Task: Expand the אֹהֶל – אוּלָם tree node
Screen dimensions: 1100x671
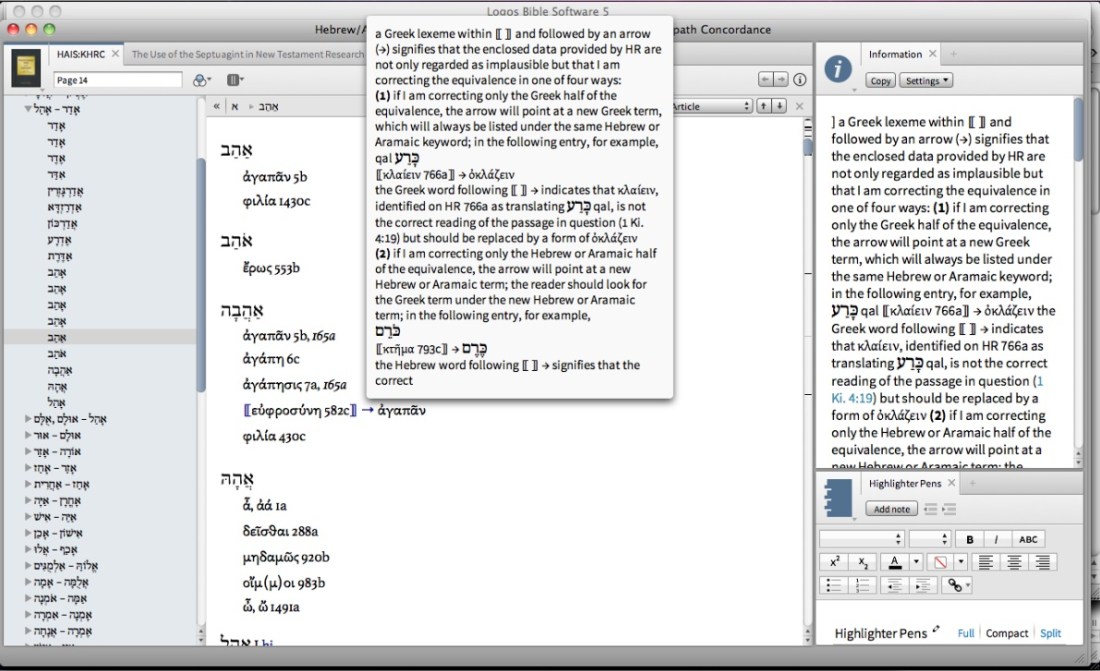Action: tap(29, 419)
